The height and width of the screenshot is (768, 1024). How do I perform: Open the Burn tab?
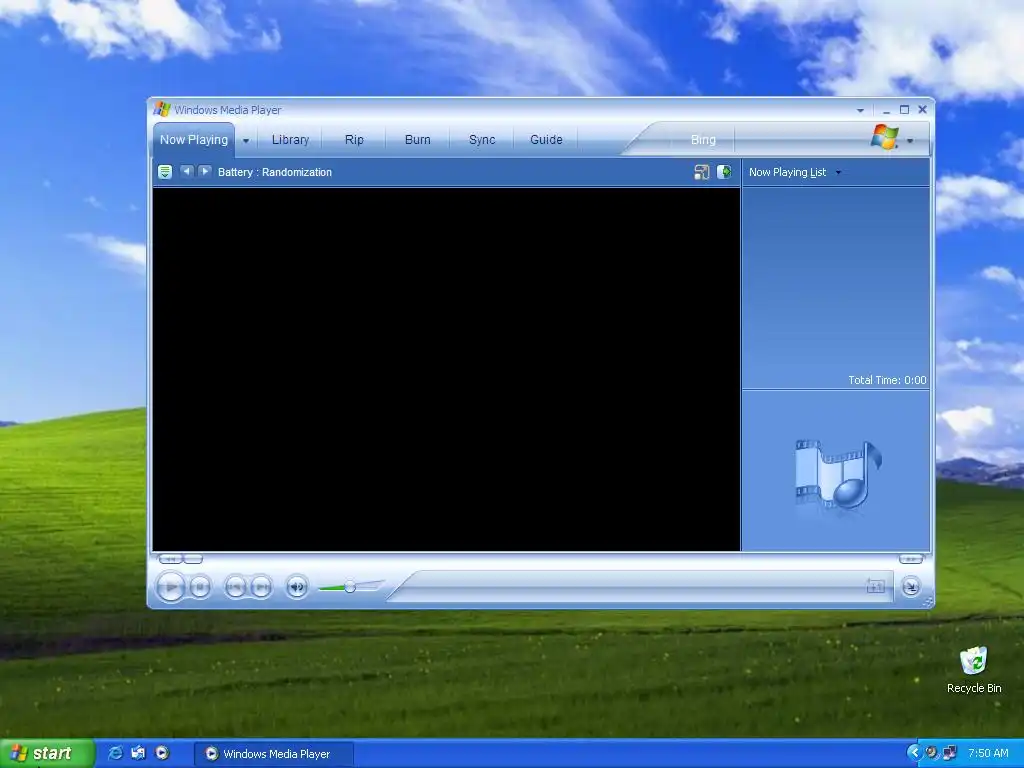point(417,140)
